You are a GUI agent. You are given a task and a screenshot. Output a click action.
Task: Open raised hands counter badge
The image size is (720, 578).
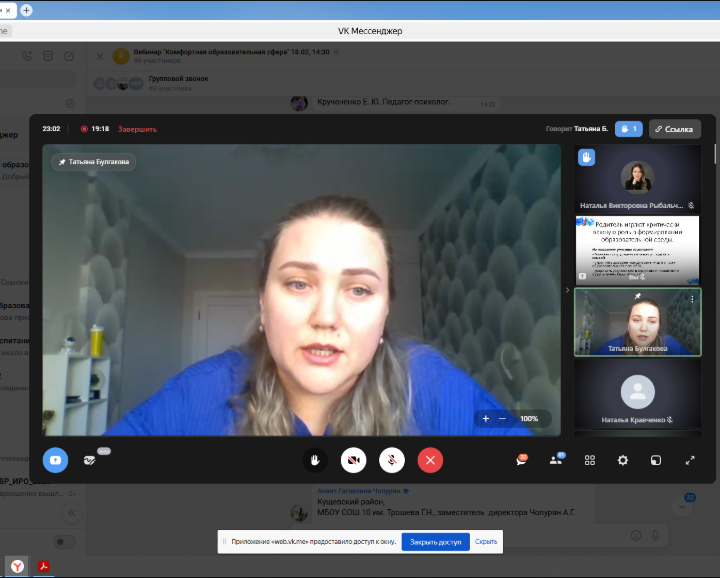[628, 129]
